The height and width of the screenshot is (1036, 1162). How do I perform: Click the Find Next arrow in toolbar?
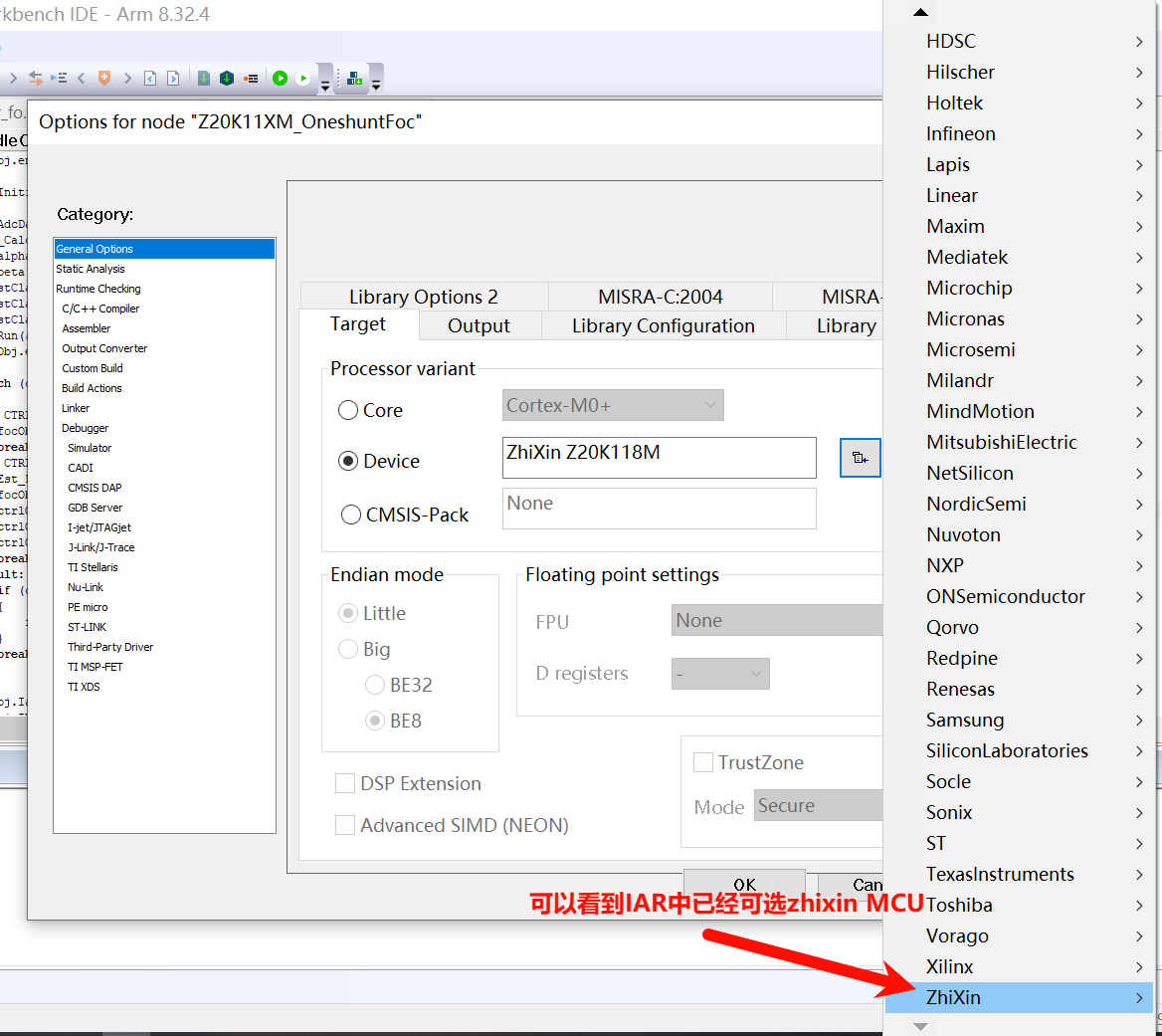coord(13,78)
